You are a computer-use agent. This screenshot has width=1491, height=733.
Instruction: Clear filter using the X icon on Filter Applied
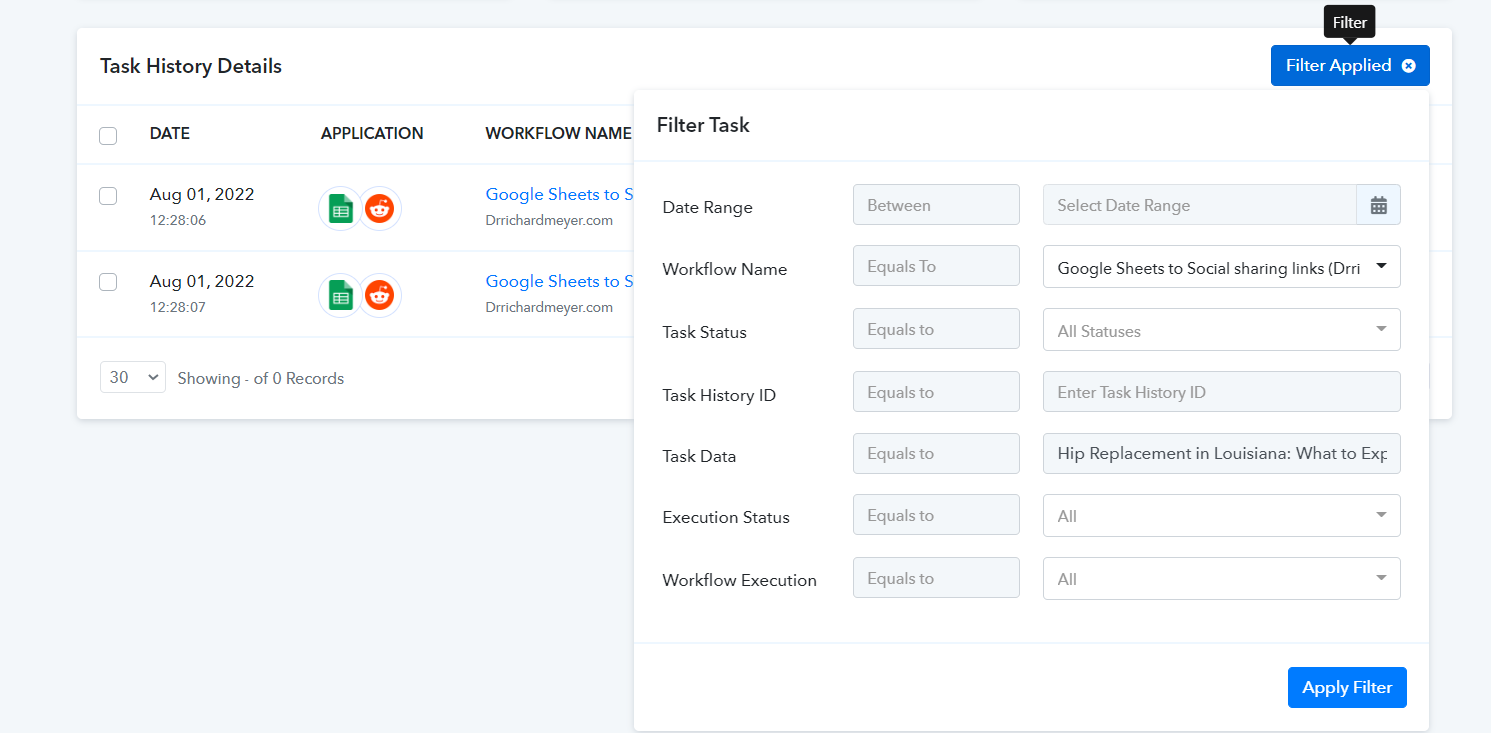point(1408,66)
